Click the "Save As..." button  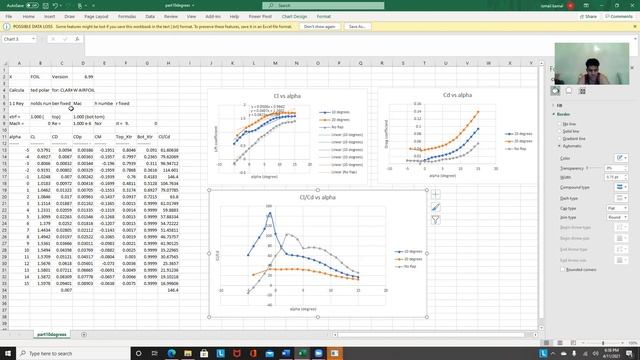click(357, 27)
